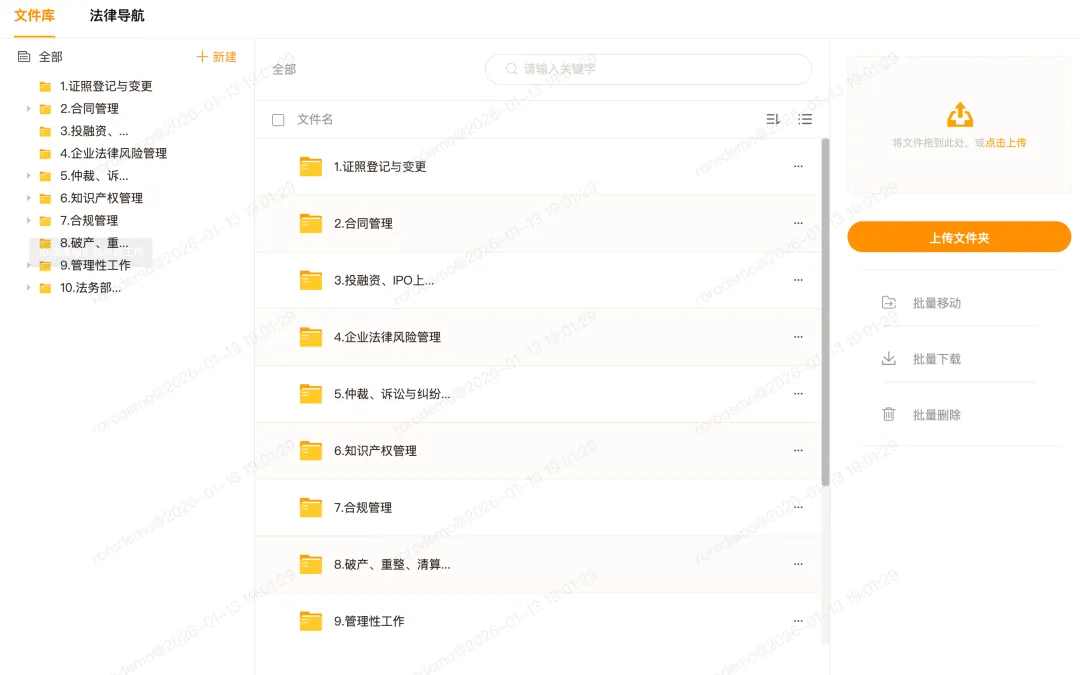Image resolution: width=1080 pixels, height=675 pixels.
Task: Click the 批量删除 trash icon
Action: tap(889, 414)
